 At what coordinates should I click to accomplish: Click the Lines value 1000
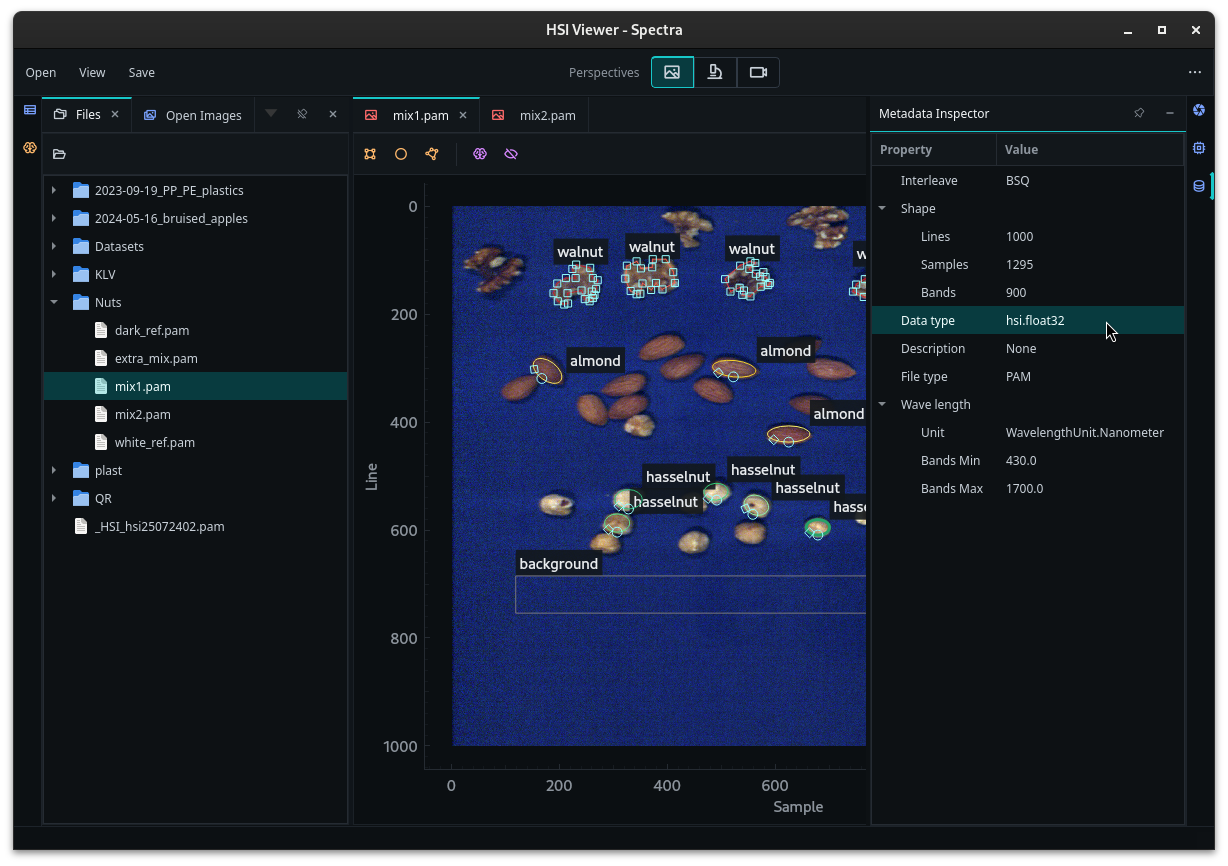pyautogui.click(x=1020, y=236)
